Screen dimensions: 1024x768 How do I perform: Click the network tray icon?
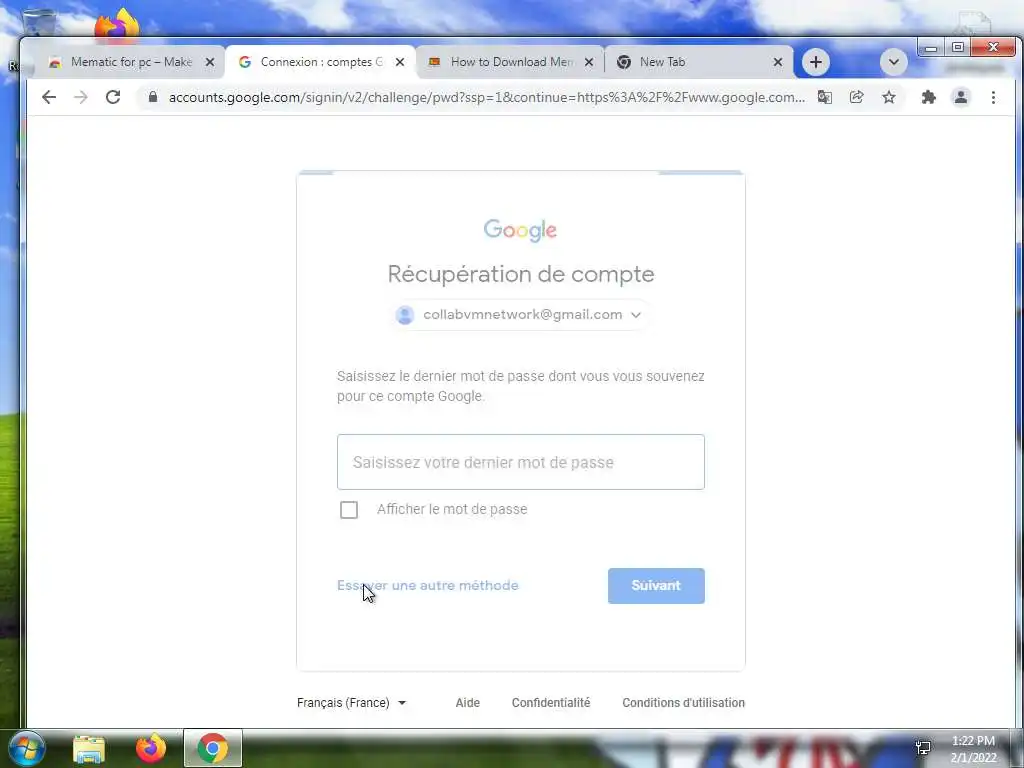[923, 748]
